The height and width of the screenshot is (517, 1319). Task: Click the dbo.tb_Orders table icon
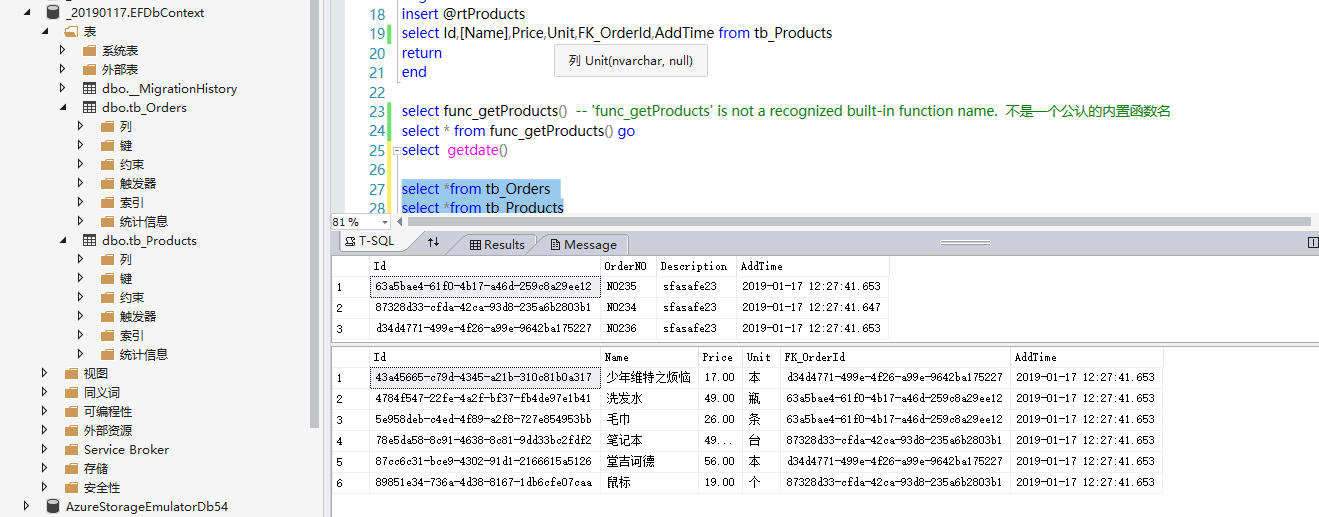click(90, 107)
